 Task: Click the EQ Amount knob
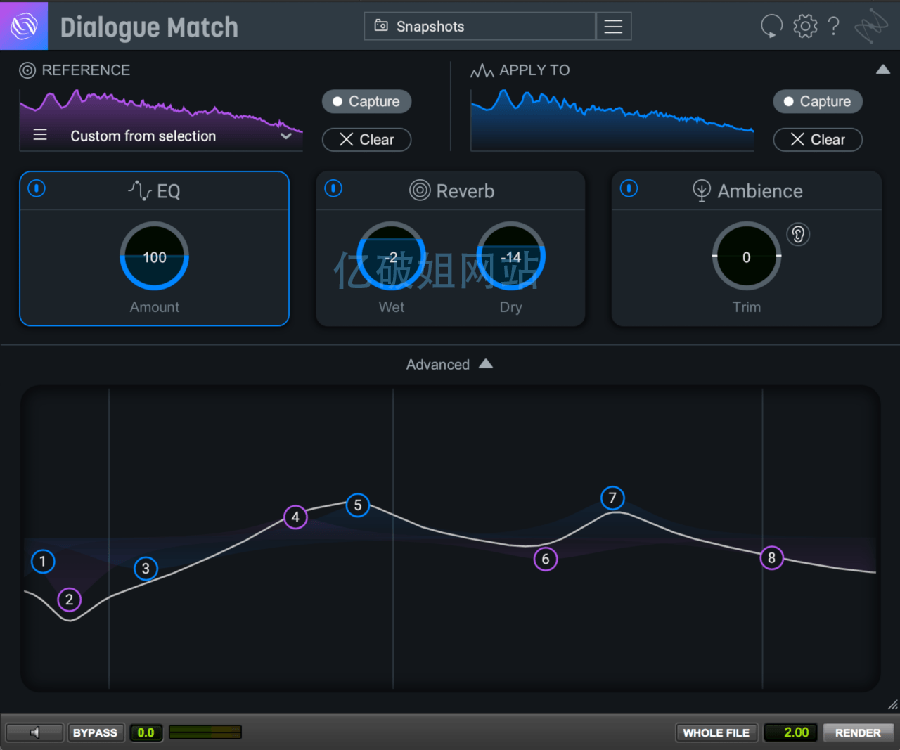coord(154,256)
